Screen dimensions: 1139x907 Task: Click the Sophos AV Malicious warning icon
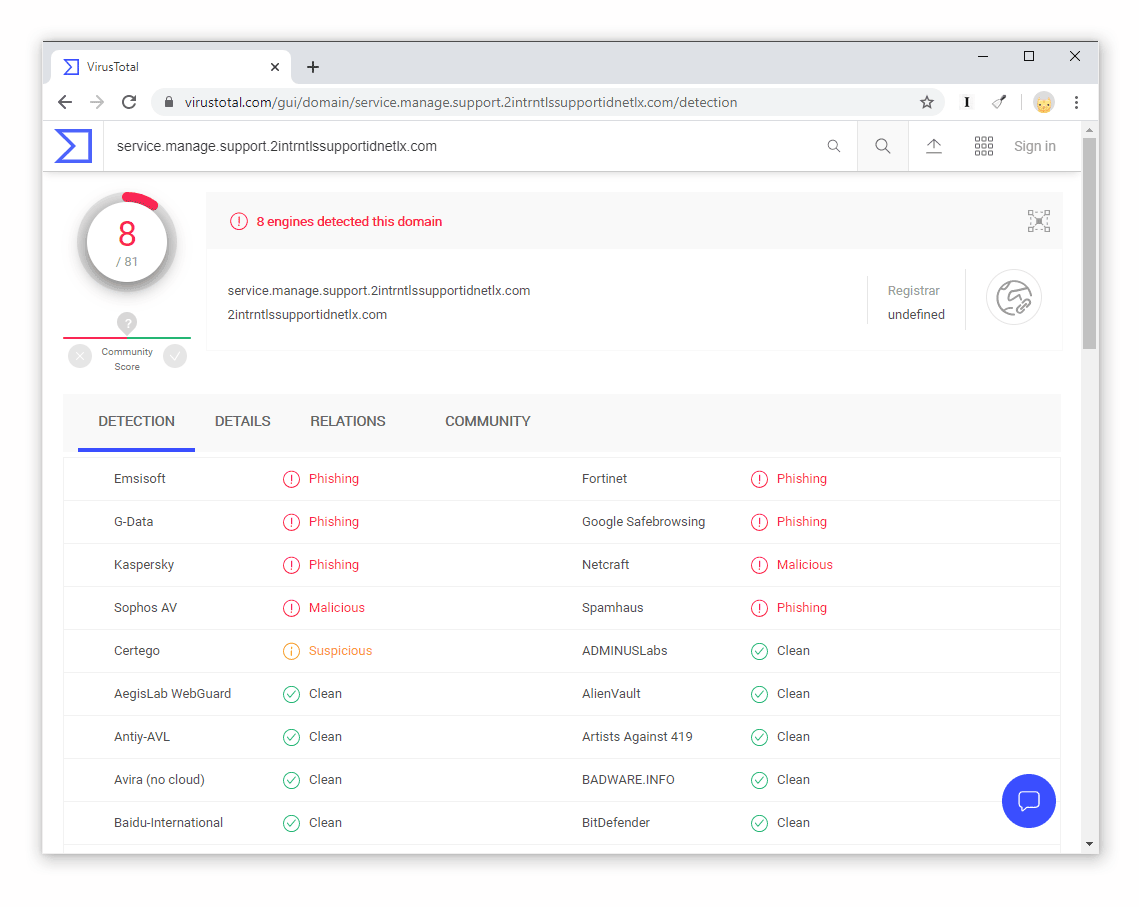click(x=291, y=609)
